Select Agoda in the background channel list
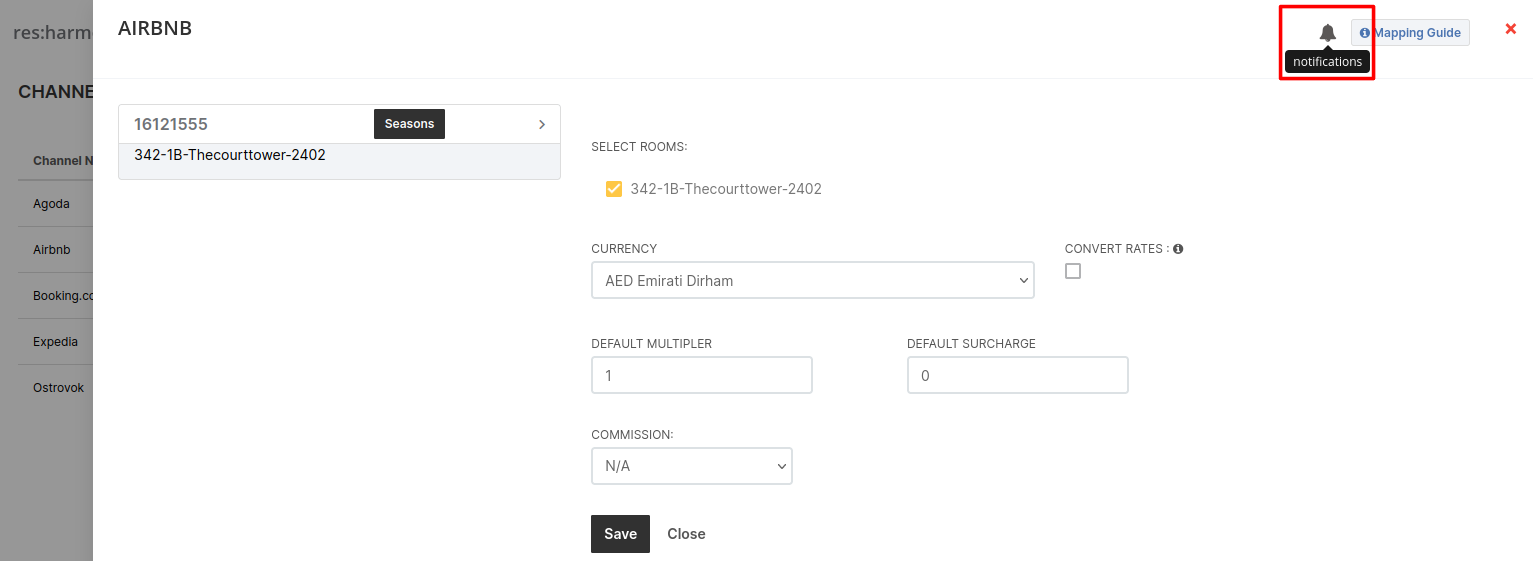The height and width of the screenshot is (561, 1533). click(51, 203)
